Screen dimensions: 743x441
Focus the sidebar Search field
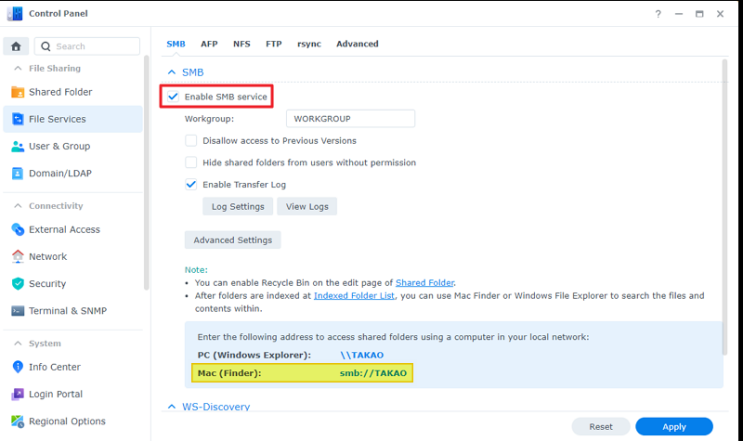point(87,46)
